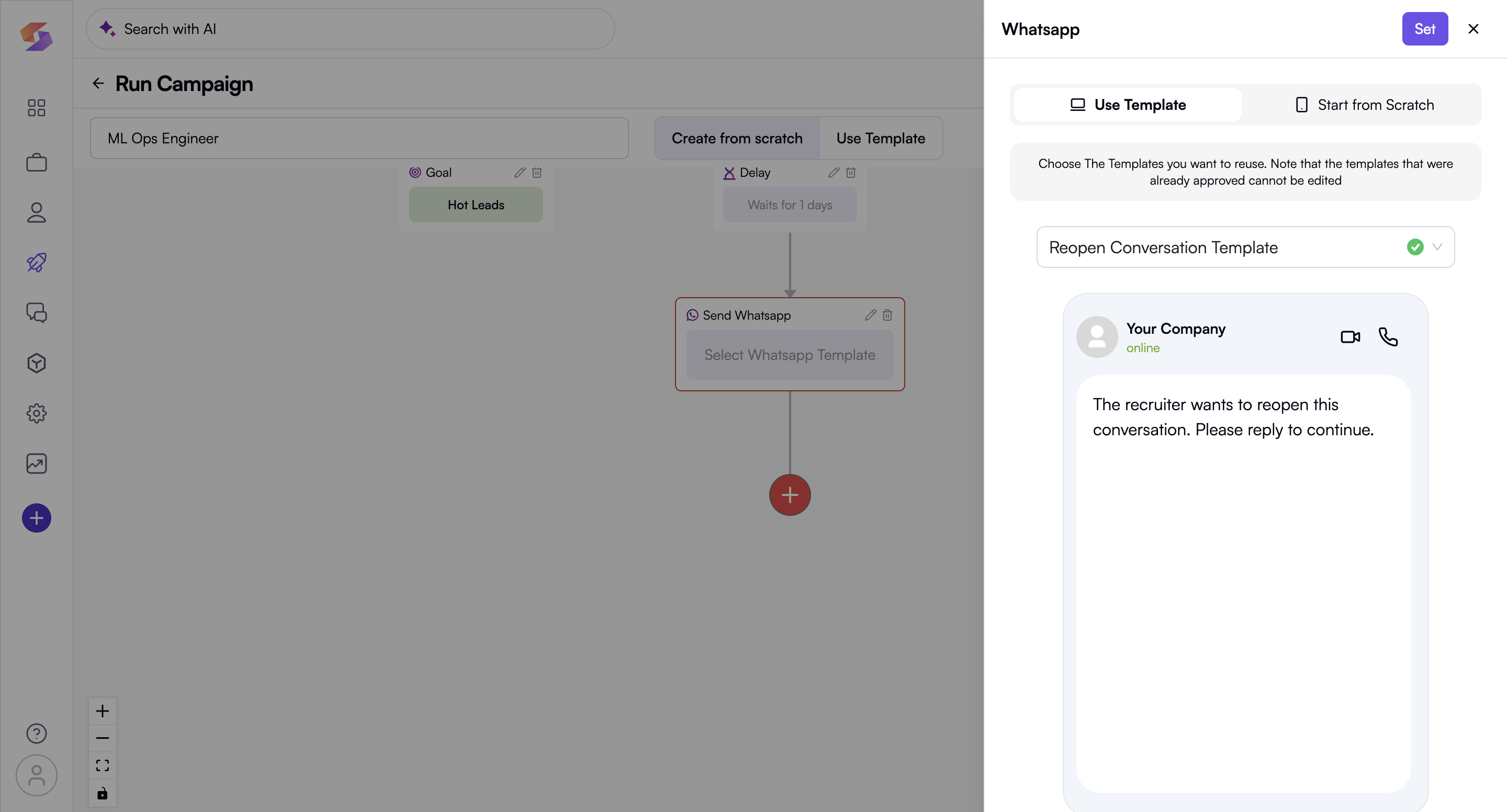Image resolution: width=1507 pixels, height=812 pixels.
Task: Close the Whatsapp panel
Action: click(x=1474, y=29)
